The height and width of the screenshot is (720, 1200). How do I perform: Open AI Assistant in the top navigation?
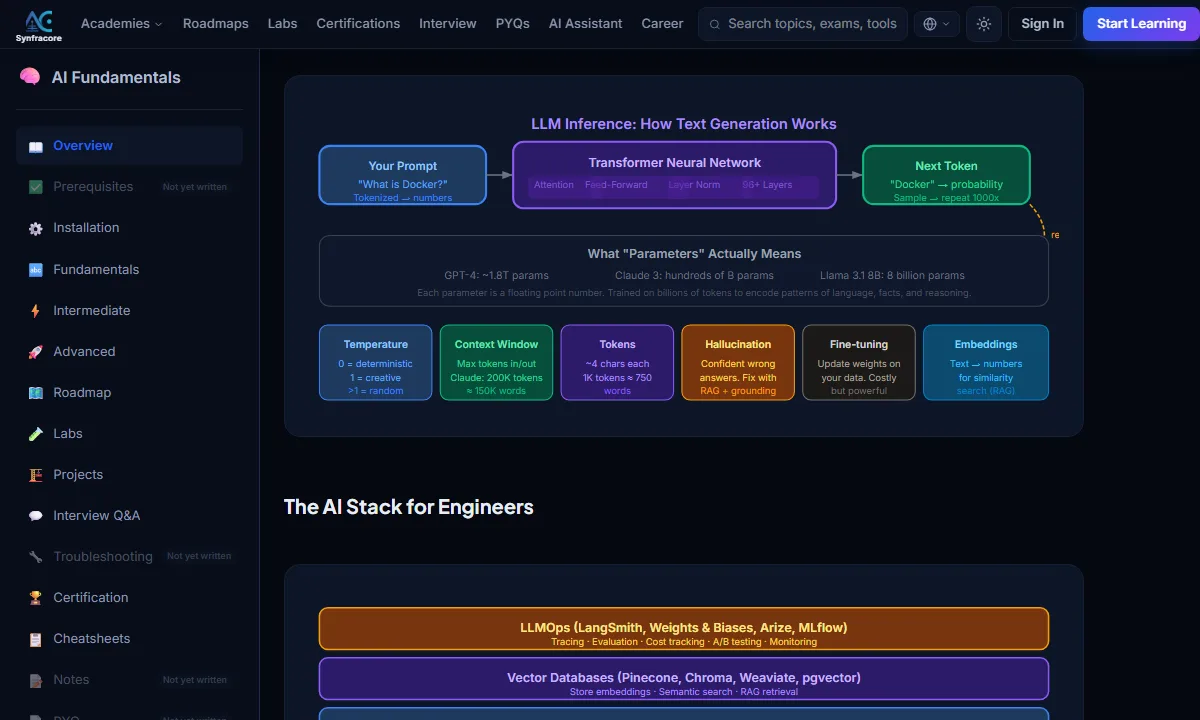(x=585, y=23)
